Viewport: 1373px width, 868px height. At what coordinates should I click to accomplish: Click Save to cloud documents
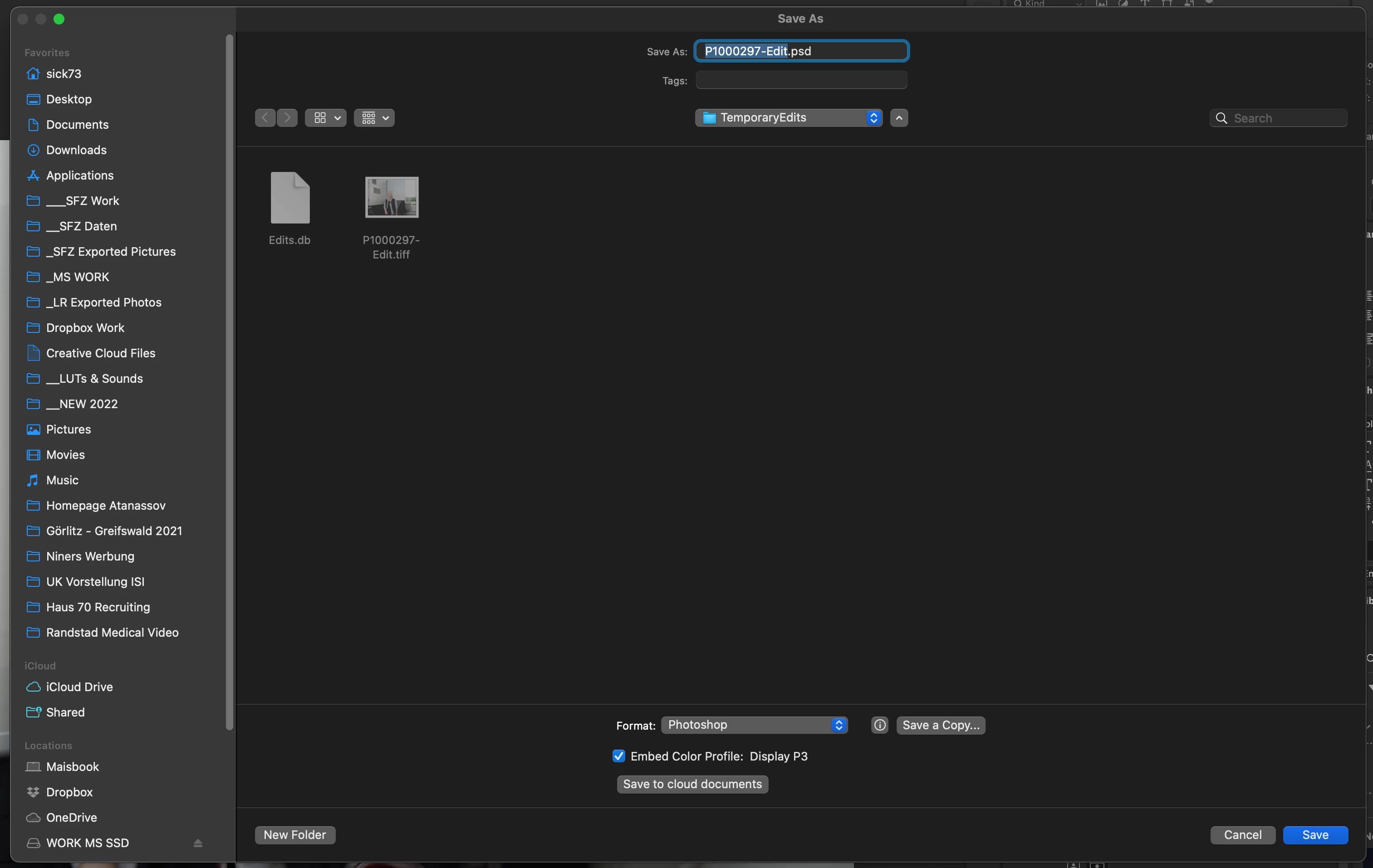tap(692, 784)
